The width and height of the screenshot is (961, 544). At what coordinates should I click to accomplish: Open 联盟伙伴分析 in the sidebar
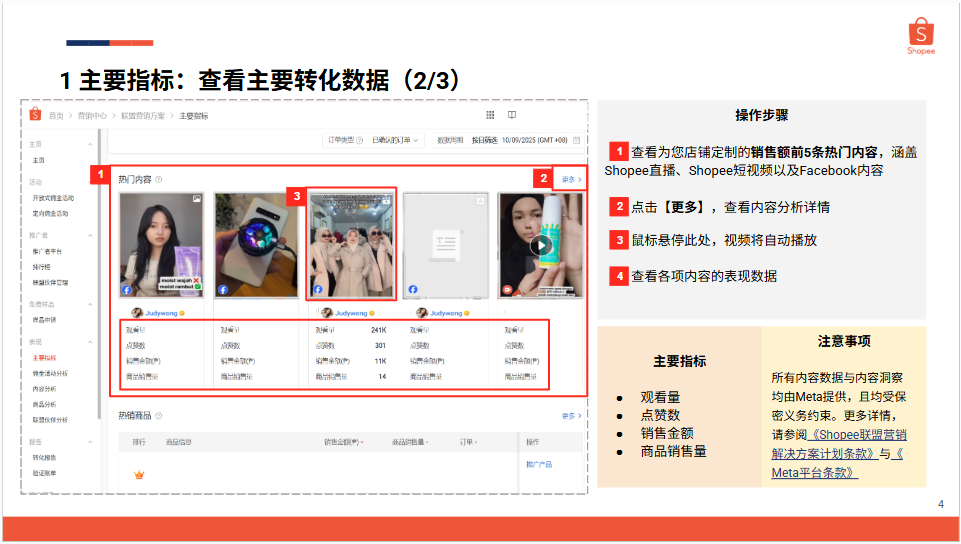click(50, 420)
